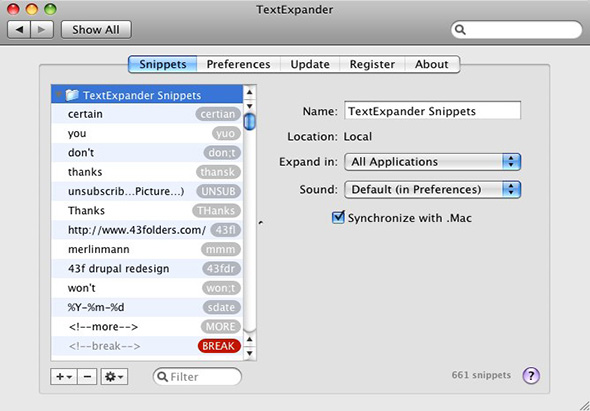Open the add (+) snippet menu
The width and height of the screenshot is (590, 411).
point(64,376)
